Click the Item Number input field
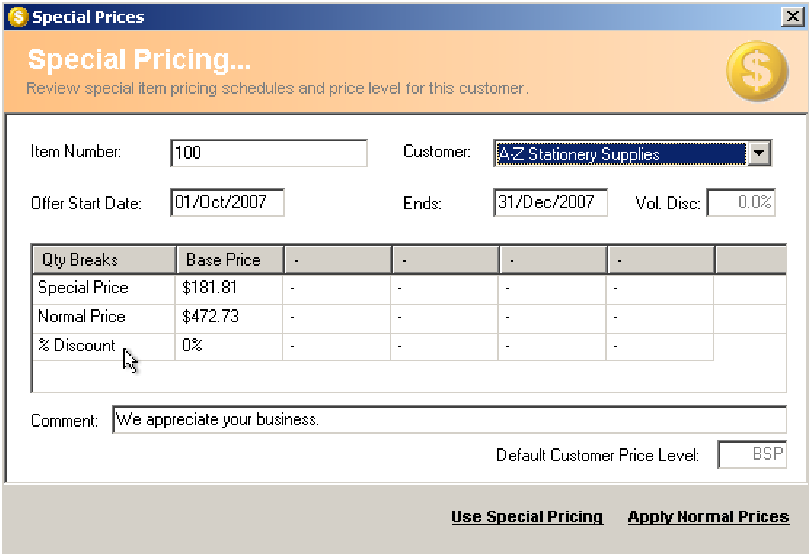The height and width of the screenshot is (557, 810). 269,153
